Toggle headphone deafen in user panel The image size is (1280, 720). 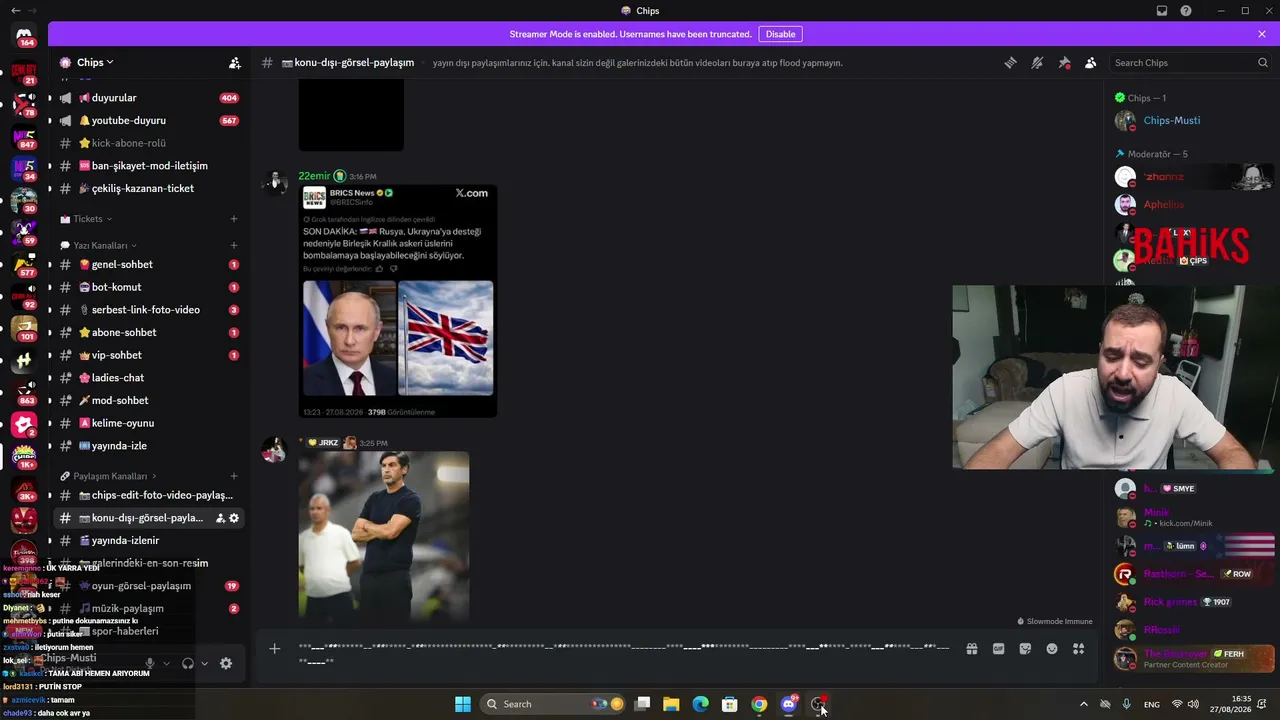187,663
